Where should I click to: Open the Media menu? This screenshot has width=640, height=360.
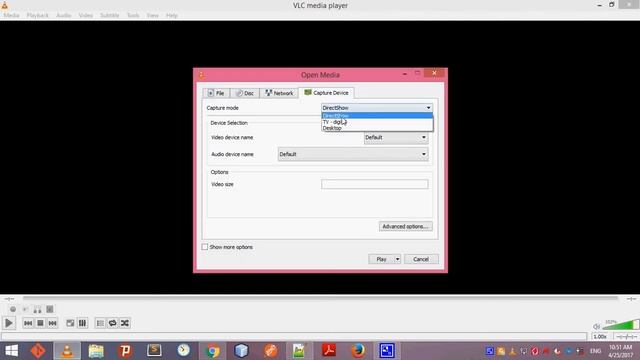pos(11,16)
